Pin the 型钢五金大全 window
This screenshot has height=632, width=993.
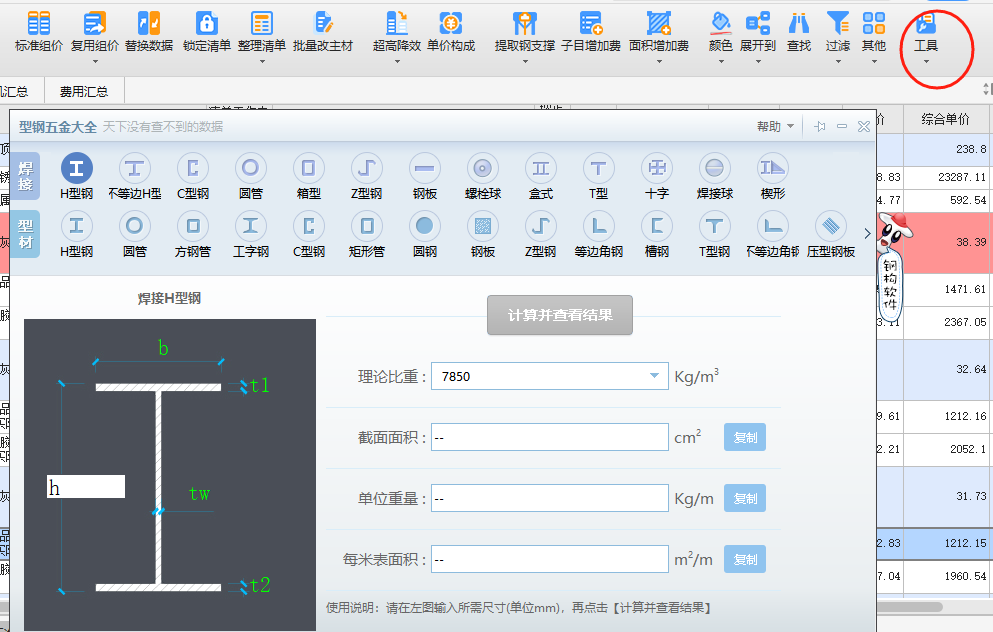pyautogui.click(x=820, y=127)
